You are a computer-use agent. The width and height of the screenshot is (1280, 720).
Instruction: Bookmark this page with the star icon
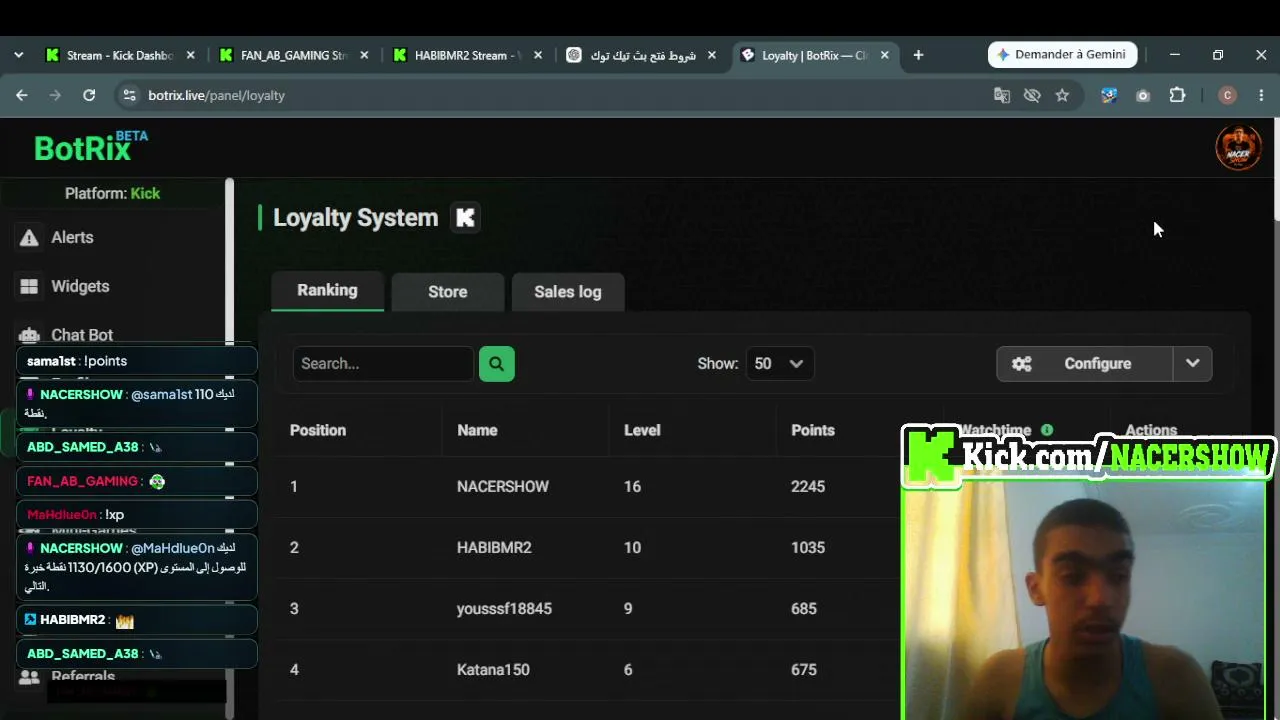[x=1062, y=95]
